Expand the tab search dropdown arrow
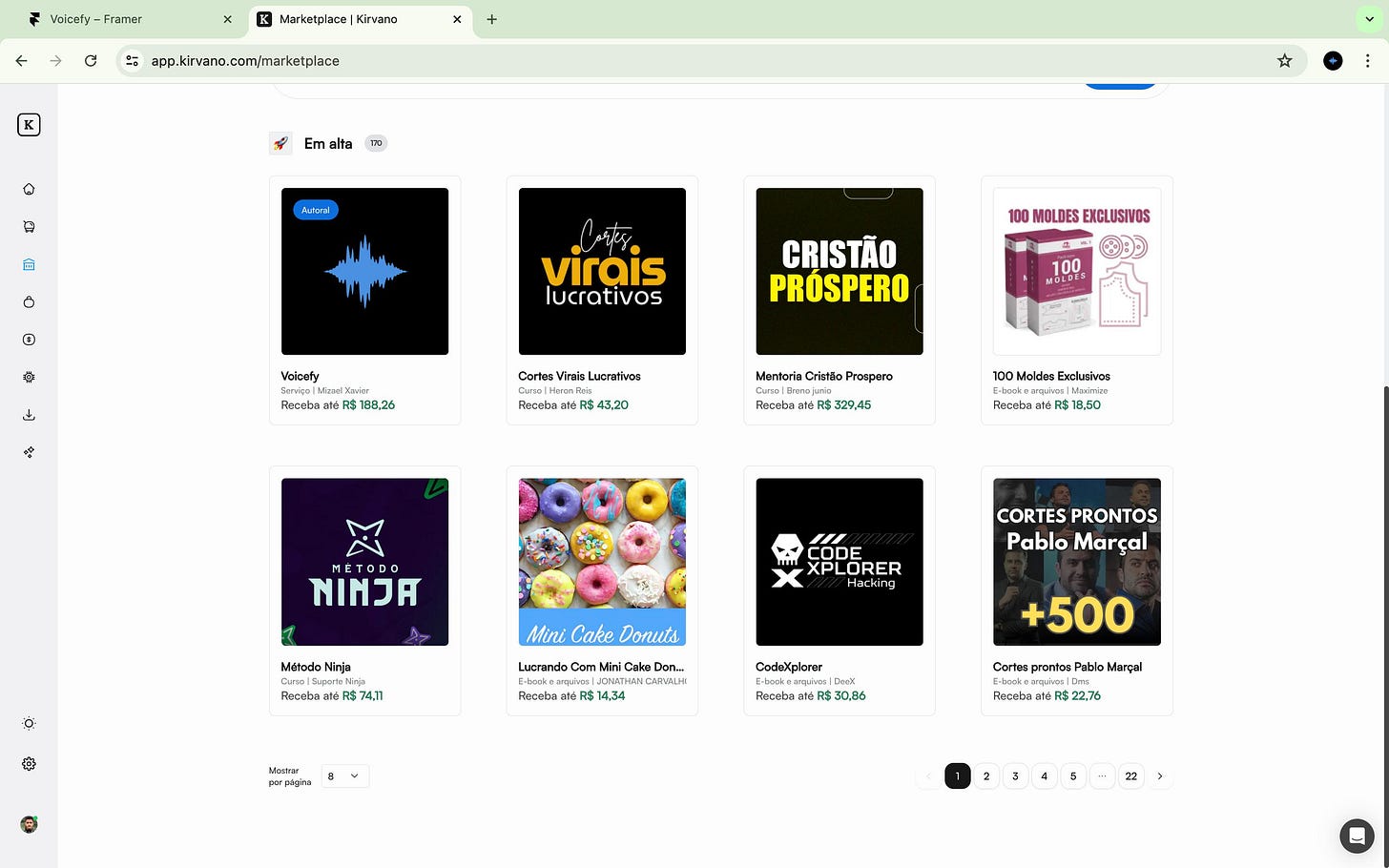Image resolution: width=1389 pixels, height=868 pixels. click(1369, 19)
